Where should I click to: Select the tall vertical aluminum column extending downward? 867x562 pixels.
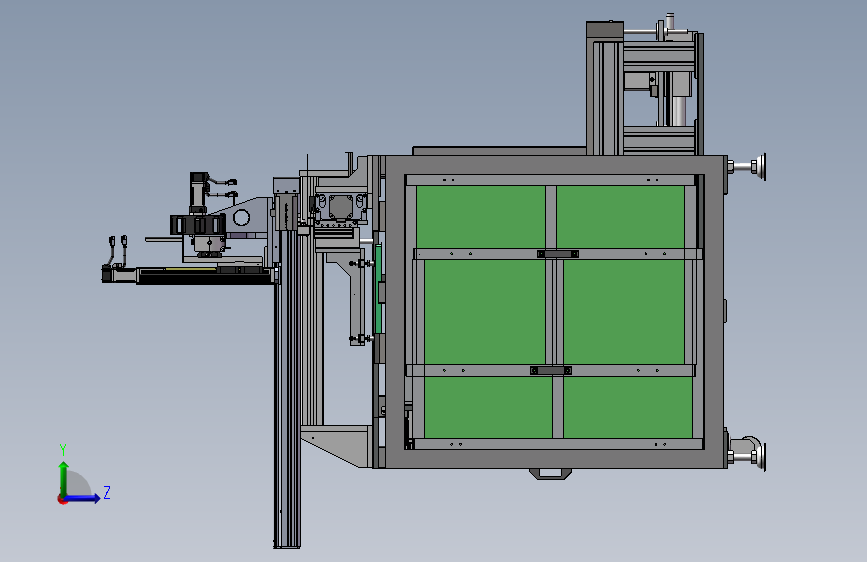coord(287,387)
